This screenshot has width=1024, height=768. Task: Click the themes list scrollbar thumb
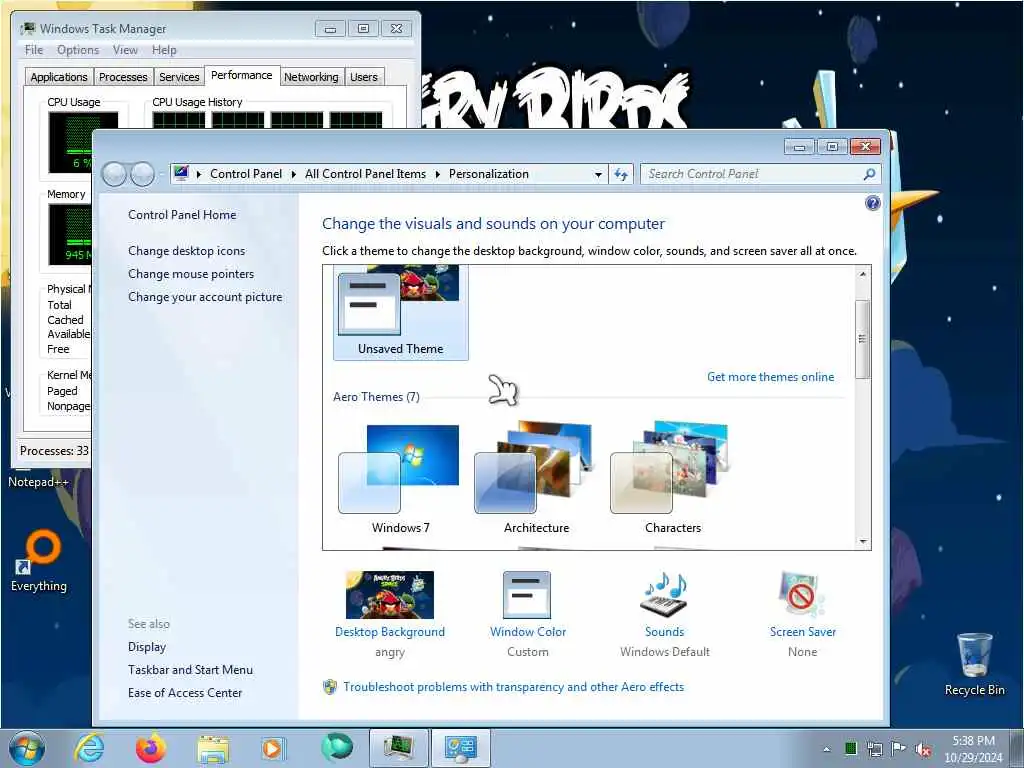click(863, 339)
